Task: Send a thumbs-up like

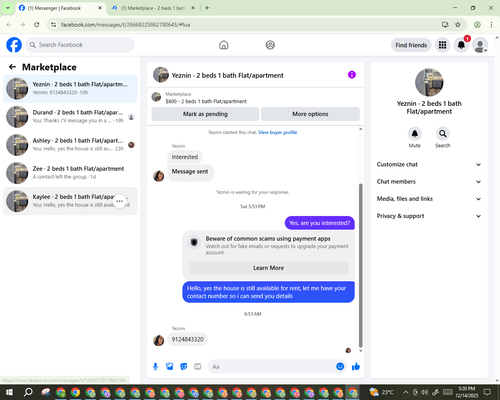Action: click(356, 367)
